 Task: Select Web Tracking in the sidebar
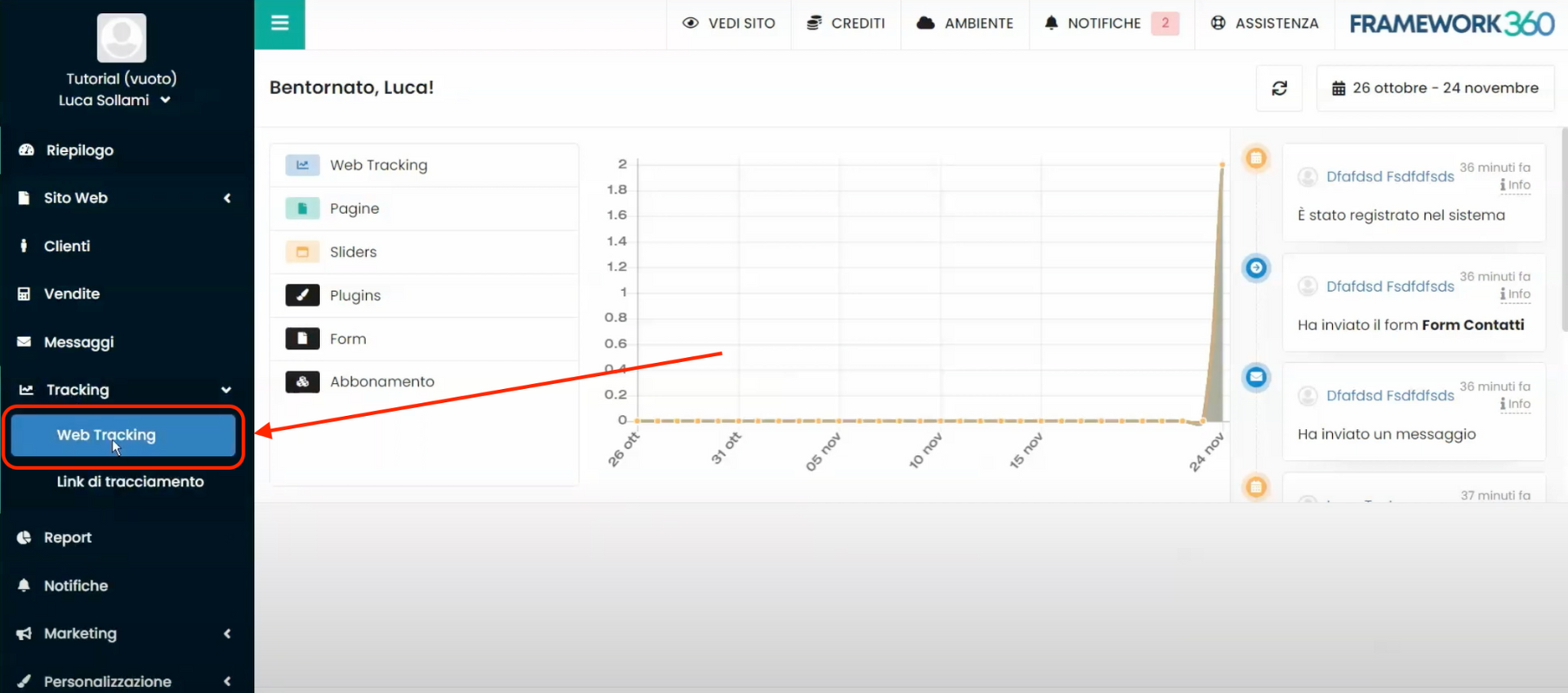click(x=123, y=436)
